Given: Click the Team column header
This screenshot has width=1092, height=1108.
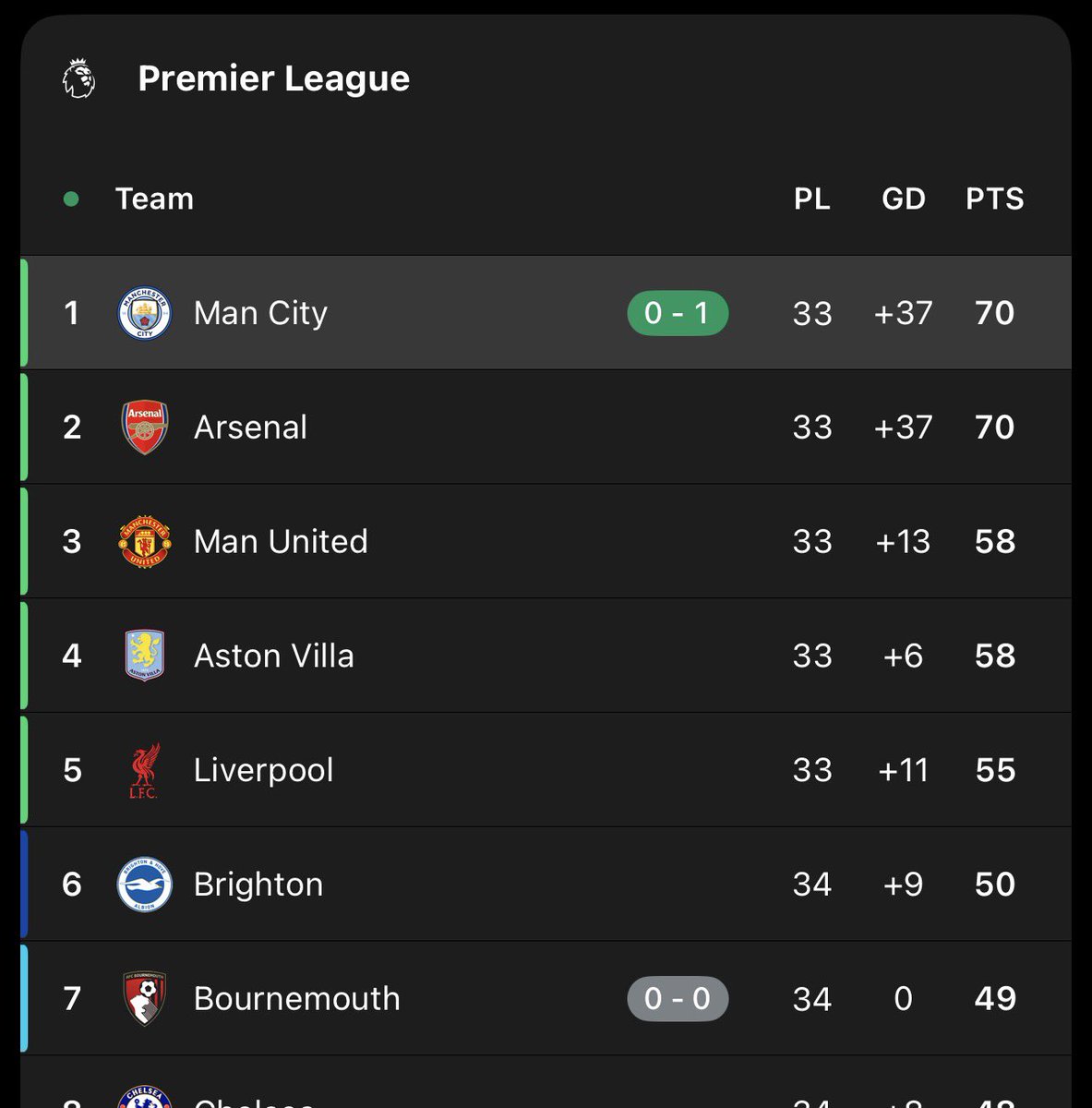Looking at the screenshot, I should click(154, 199).
